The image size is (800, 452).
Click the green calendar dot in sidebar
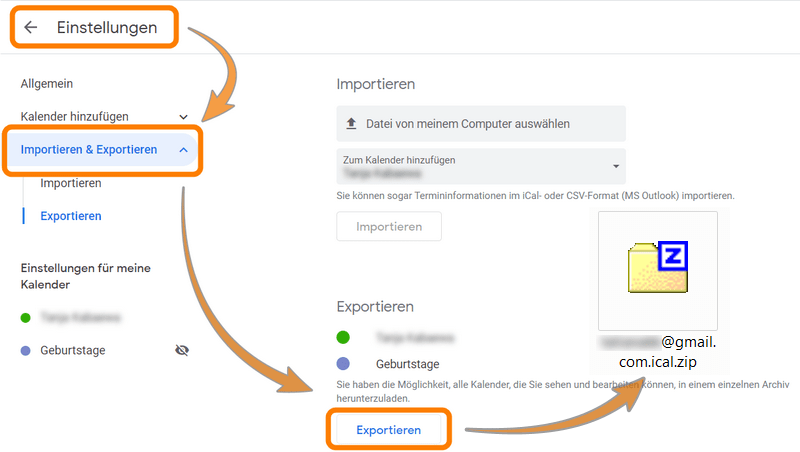pyautogui.click(x=26, y=318)
